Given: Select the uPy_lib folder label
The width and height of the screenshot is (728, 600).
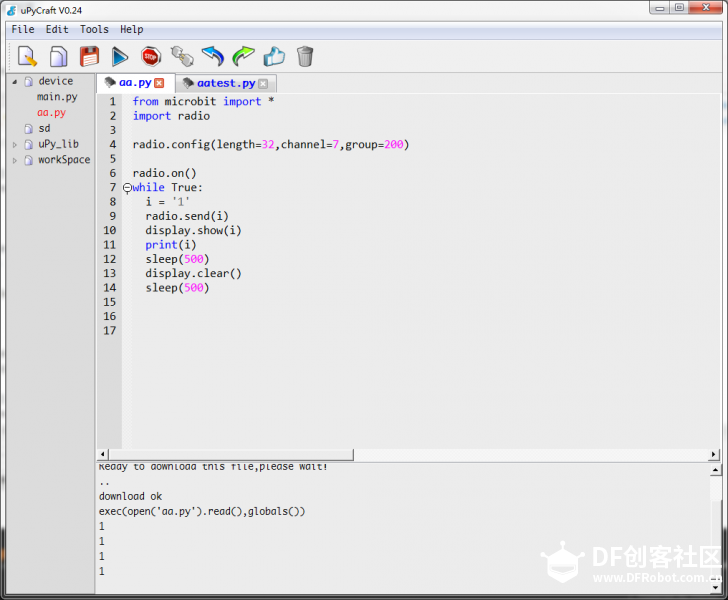Looking at the screenshot, I should point(58,144).
